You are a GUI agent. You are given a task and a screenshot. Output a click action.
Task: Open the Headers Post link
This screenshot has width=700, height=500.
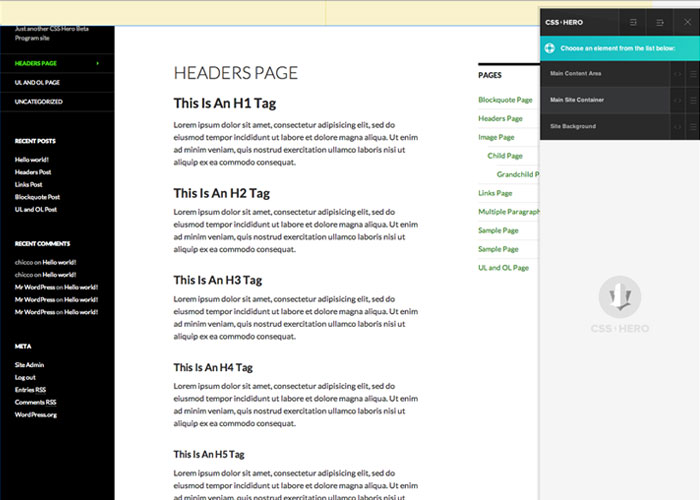point(33,172)
